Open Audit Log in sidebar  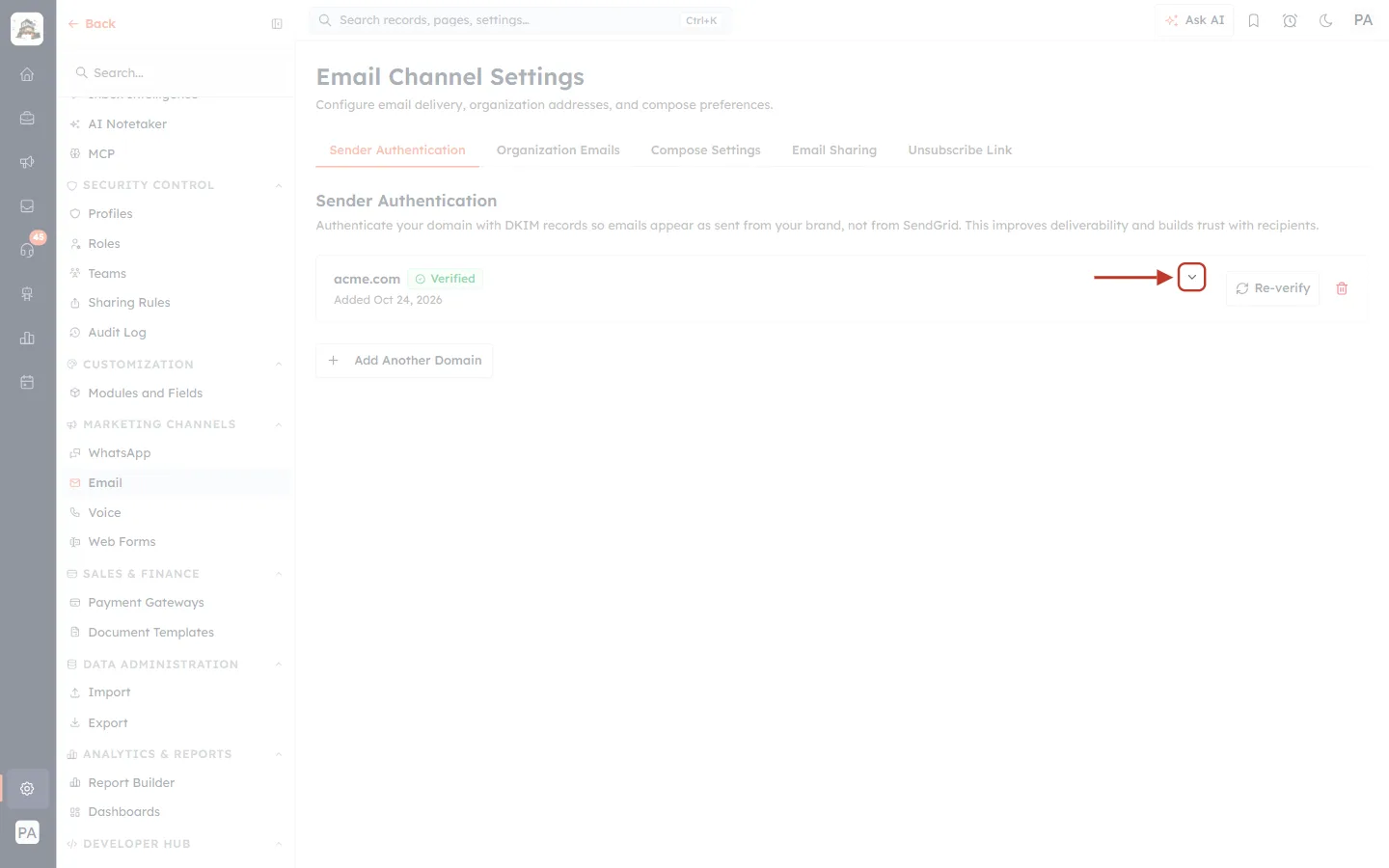pos(117,333)
